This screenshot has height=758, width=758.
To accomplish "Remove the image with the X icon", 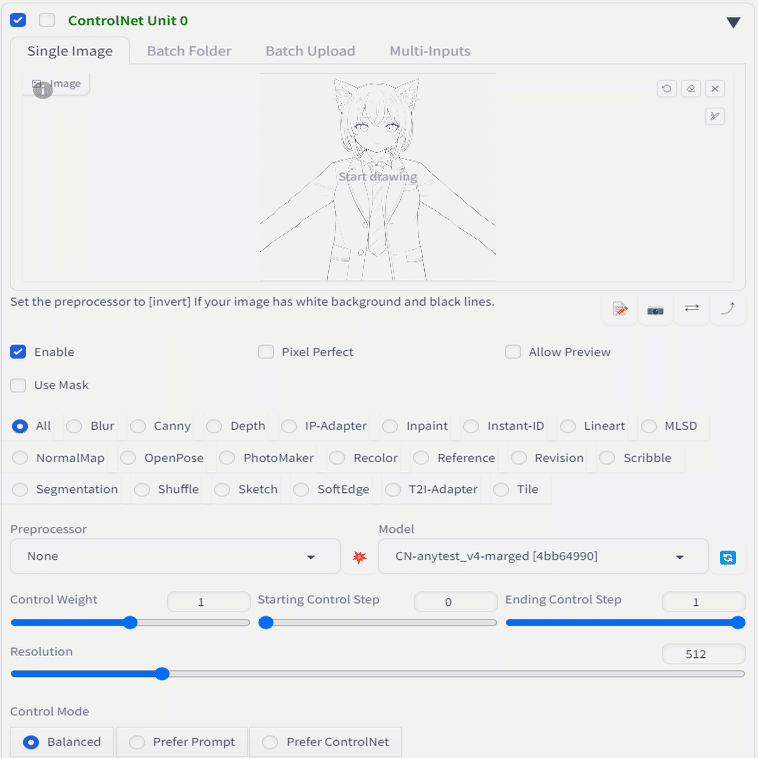I will pyautogui.click(x=714, y=88).
